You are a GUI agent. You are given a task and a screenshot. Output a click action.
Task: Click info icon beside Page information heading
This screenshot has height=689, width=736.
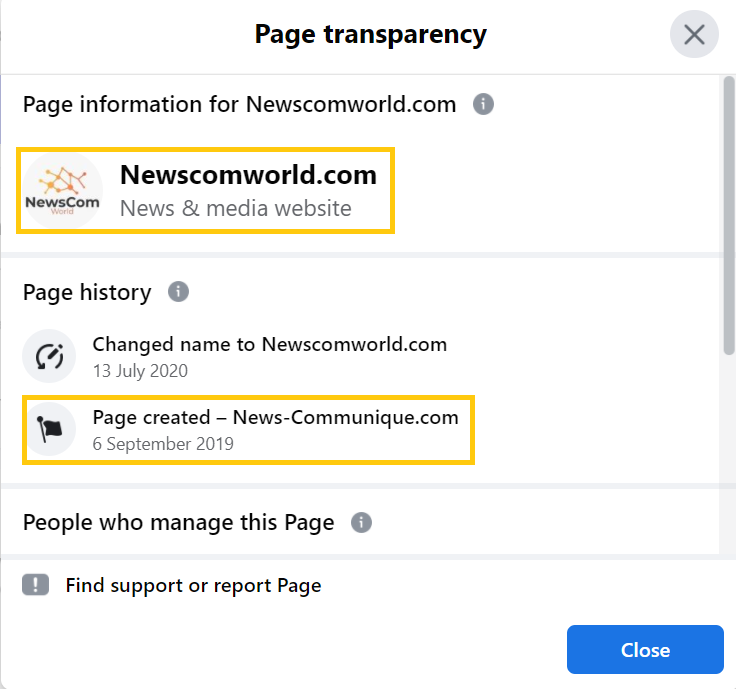coord(483,104)
